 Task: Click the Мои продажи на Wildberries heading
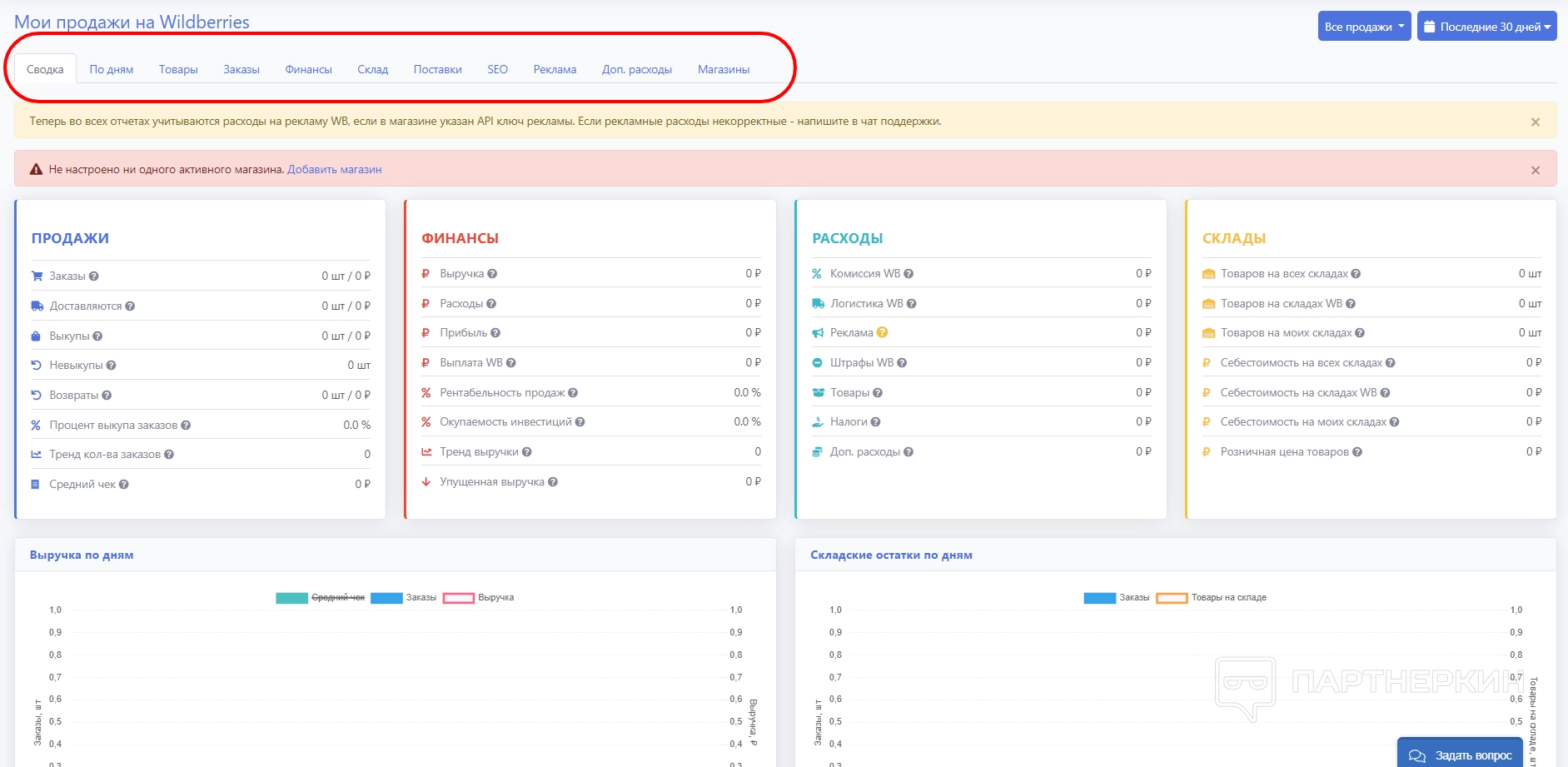[x=132, y=22]
